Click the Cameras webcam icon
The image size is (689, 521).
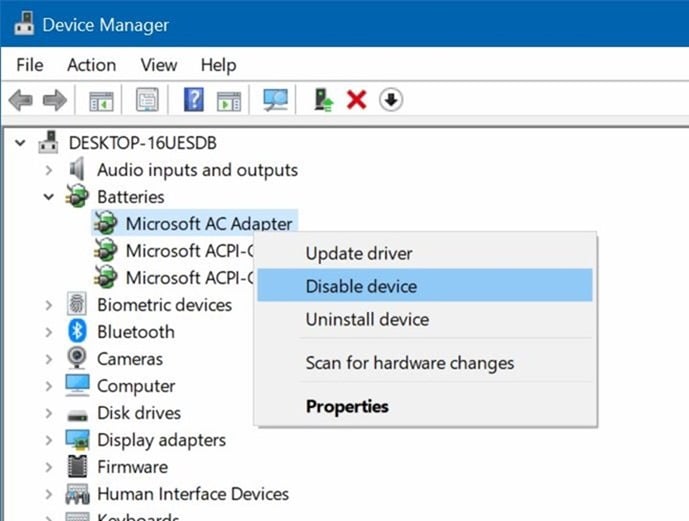[77, 358]
